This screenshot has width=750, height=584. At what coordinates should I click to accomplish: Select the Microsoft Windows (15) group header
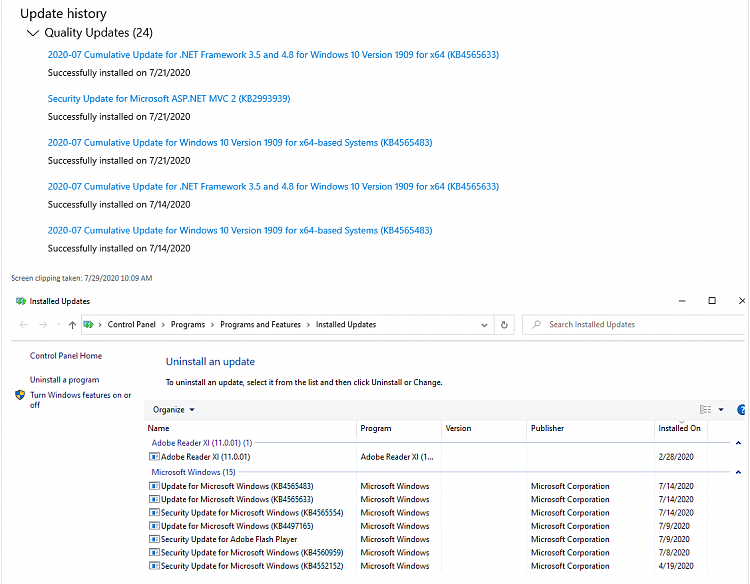pyautogui.click(x=193, y=472)
